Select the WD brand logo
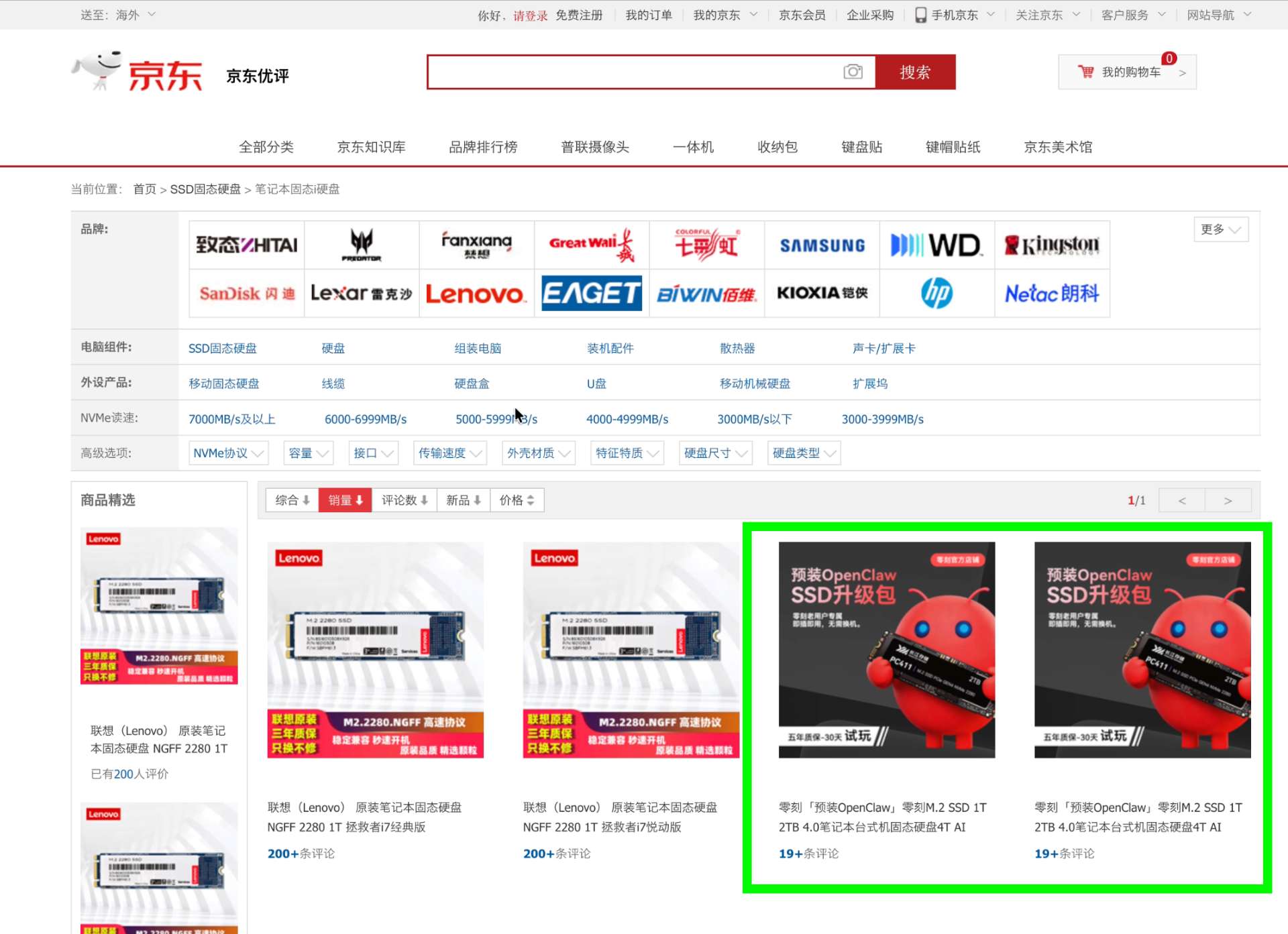The height and width of the screenshot is (934, 1288). point(937,245)
